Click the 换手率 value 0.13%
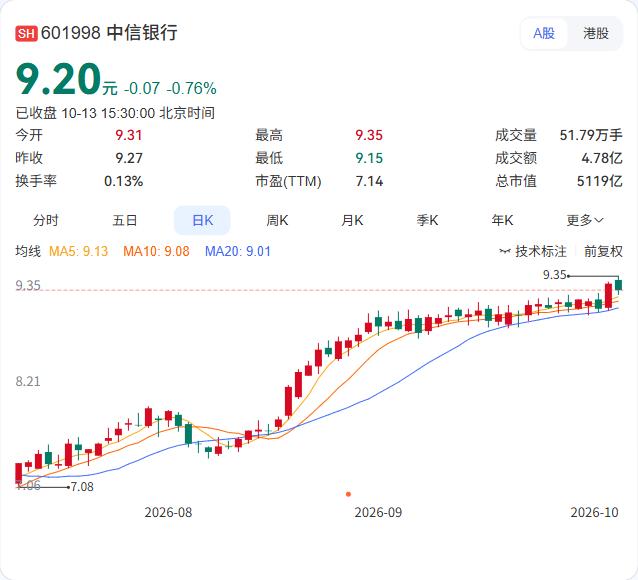638x580 pixels. pos(123,181)
